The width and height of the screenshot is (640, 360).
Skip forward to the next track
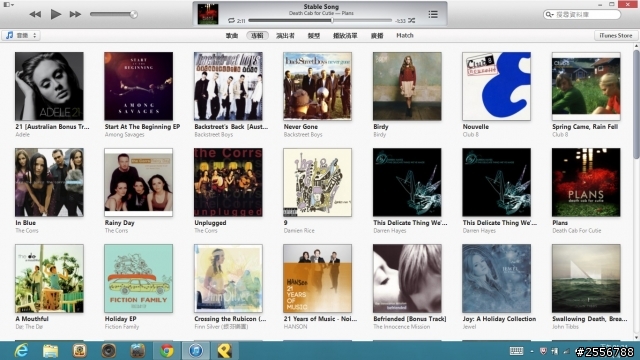(x=75, y=14)
